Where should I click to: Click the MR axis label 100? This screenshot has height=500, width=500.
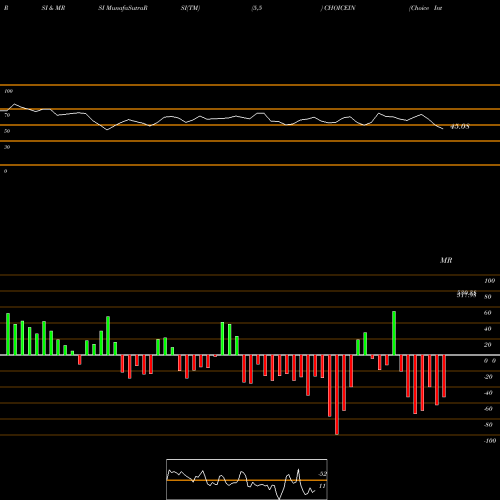point(490,281)
